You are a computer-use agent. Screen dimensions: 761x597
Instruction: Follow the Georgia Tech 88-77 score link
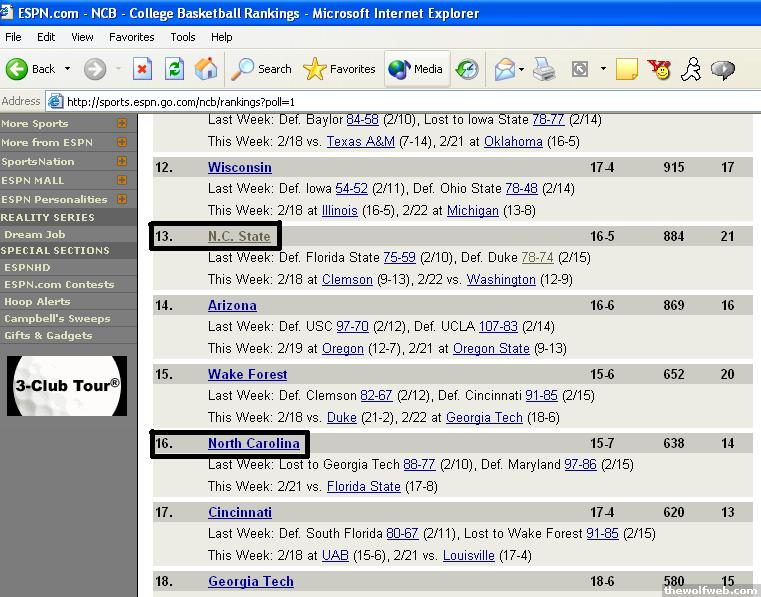419,464
